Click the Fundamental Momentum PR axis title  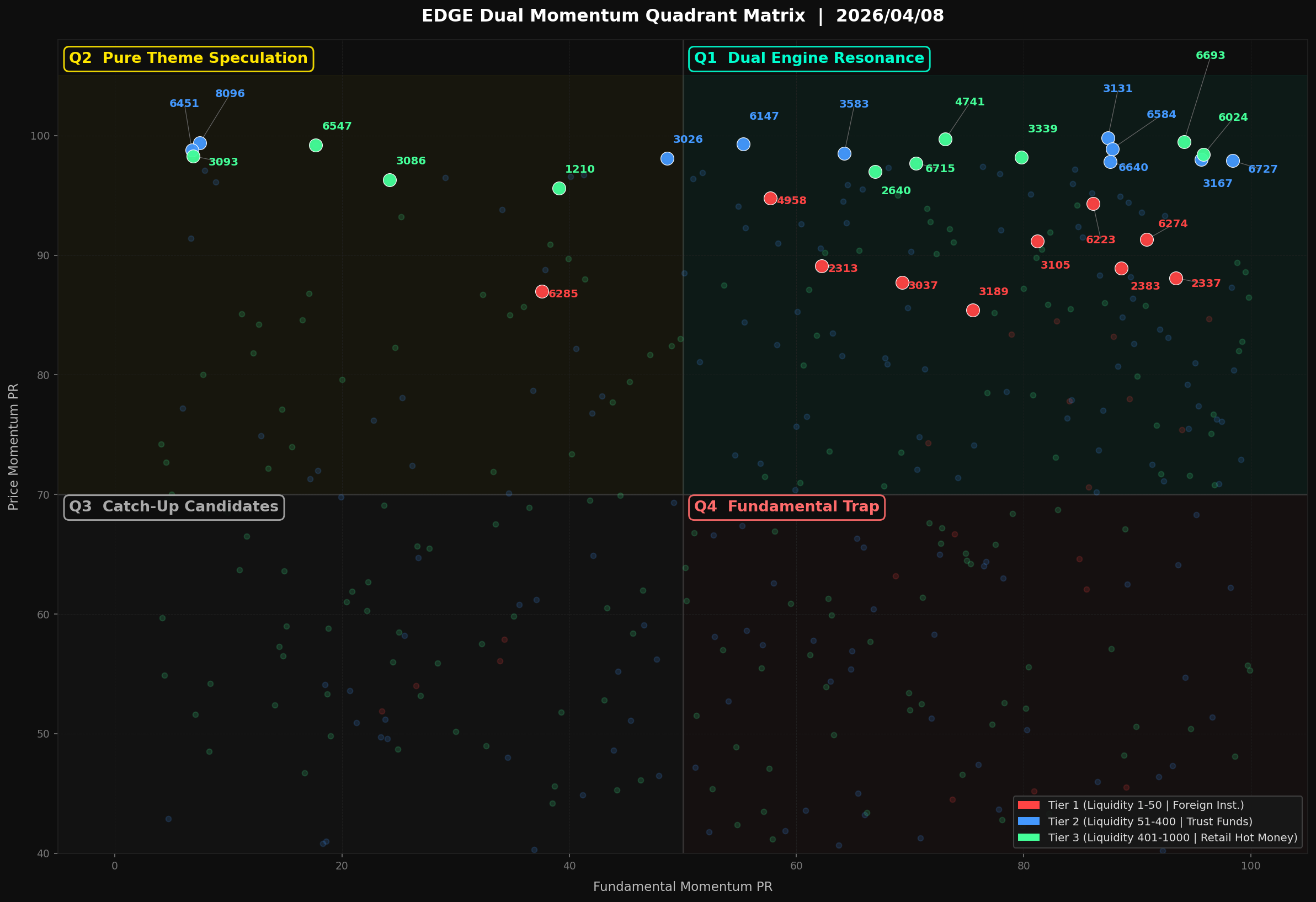coord(683,887)
